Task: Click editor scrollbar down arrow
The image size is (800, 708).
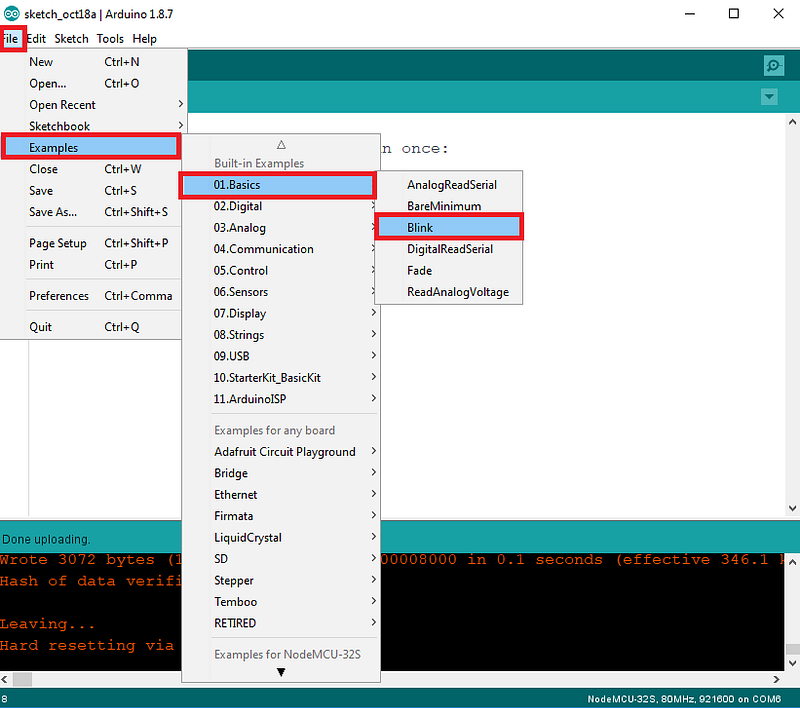Action: (x=792, y=508)
